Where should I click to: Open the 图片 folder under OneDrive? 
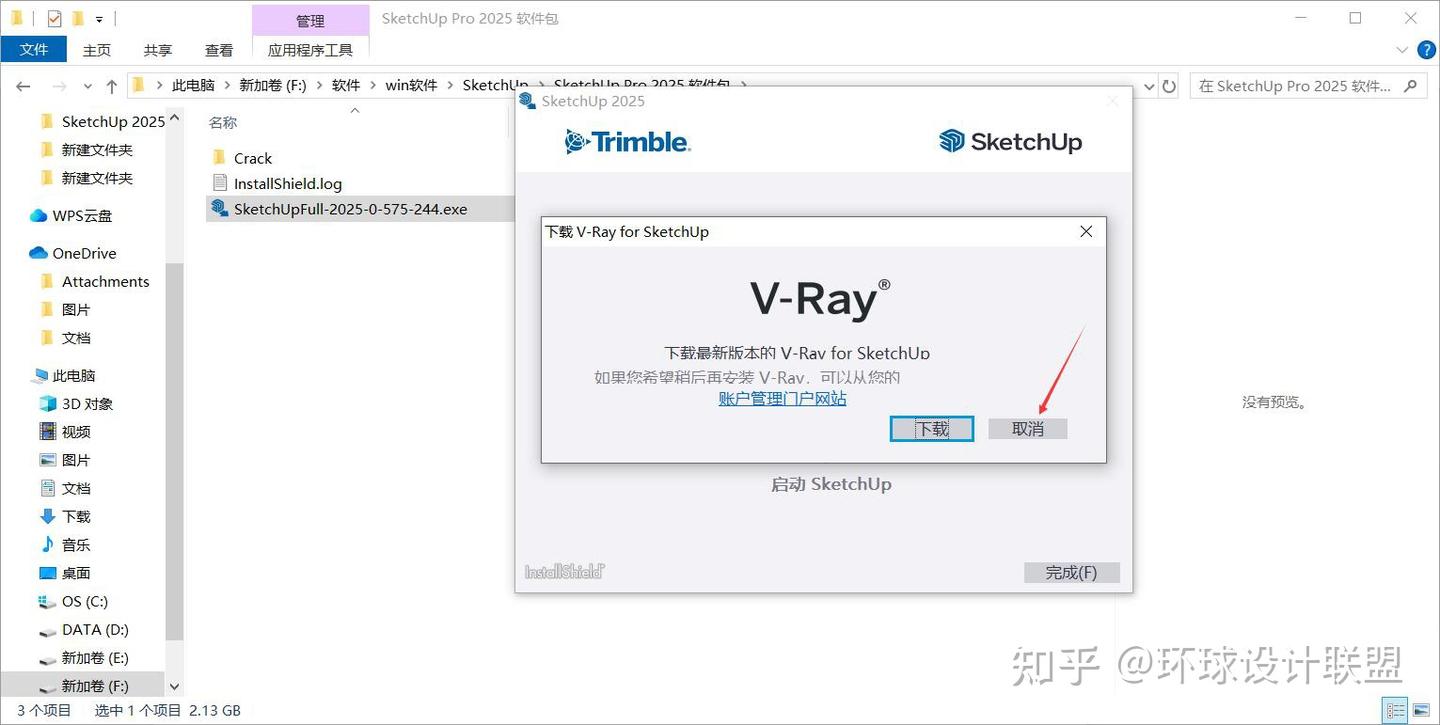click(x=65, y=310)
